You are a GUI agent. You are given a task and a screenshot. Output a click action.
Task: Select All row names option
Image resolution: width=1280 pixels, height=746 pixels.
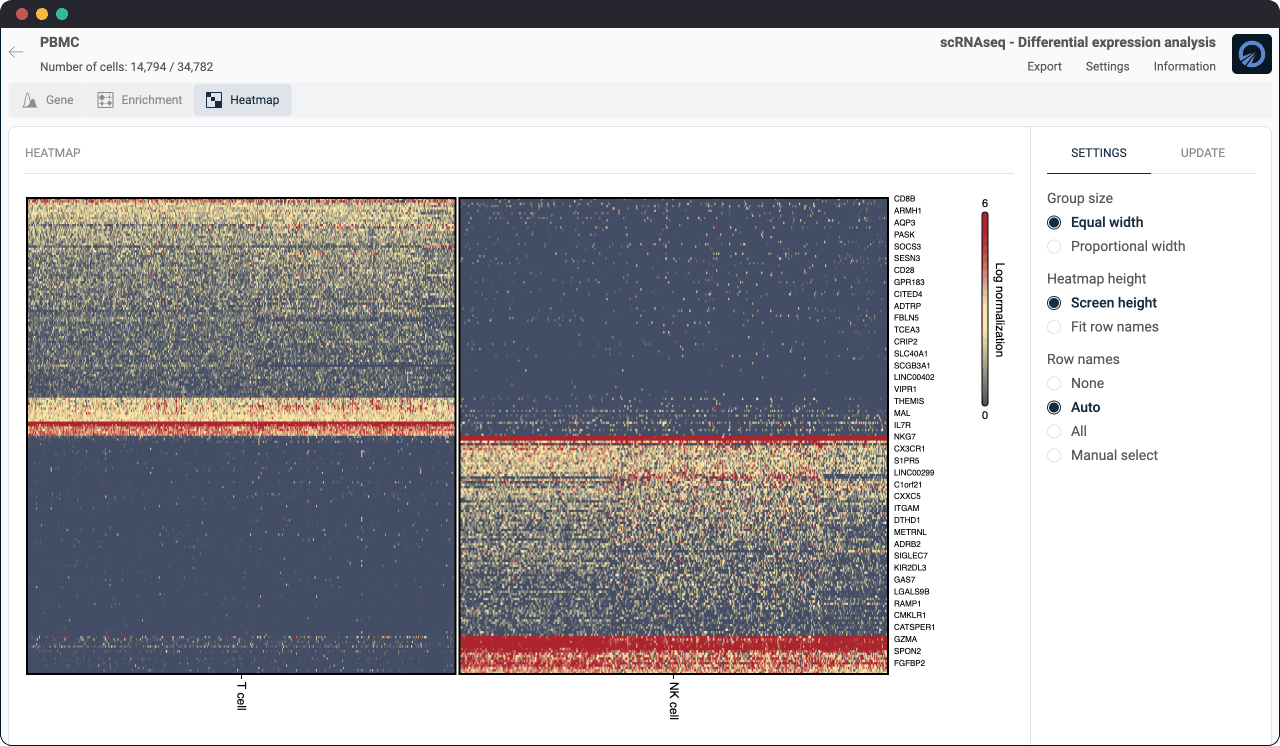click(1054, 432)
